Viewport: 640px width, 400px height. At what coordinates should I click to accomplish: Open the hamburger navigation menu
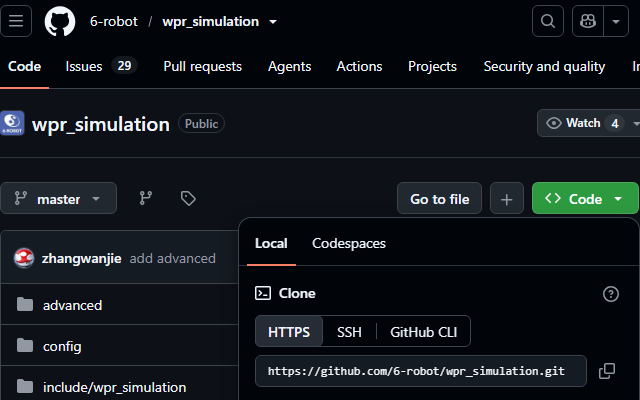tap(16, 21)
